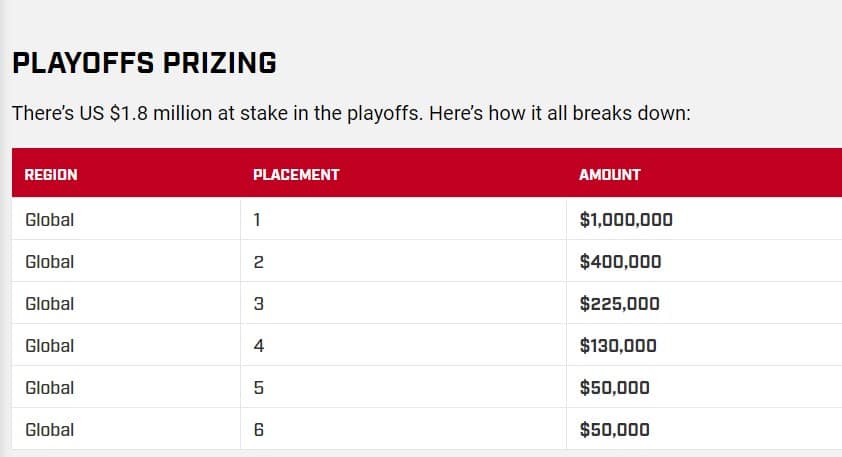This screenshot has height=457, width=842.
Task: Select the REGION column header
Action: point(51,174)
